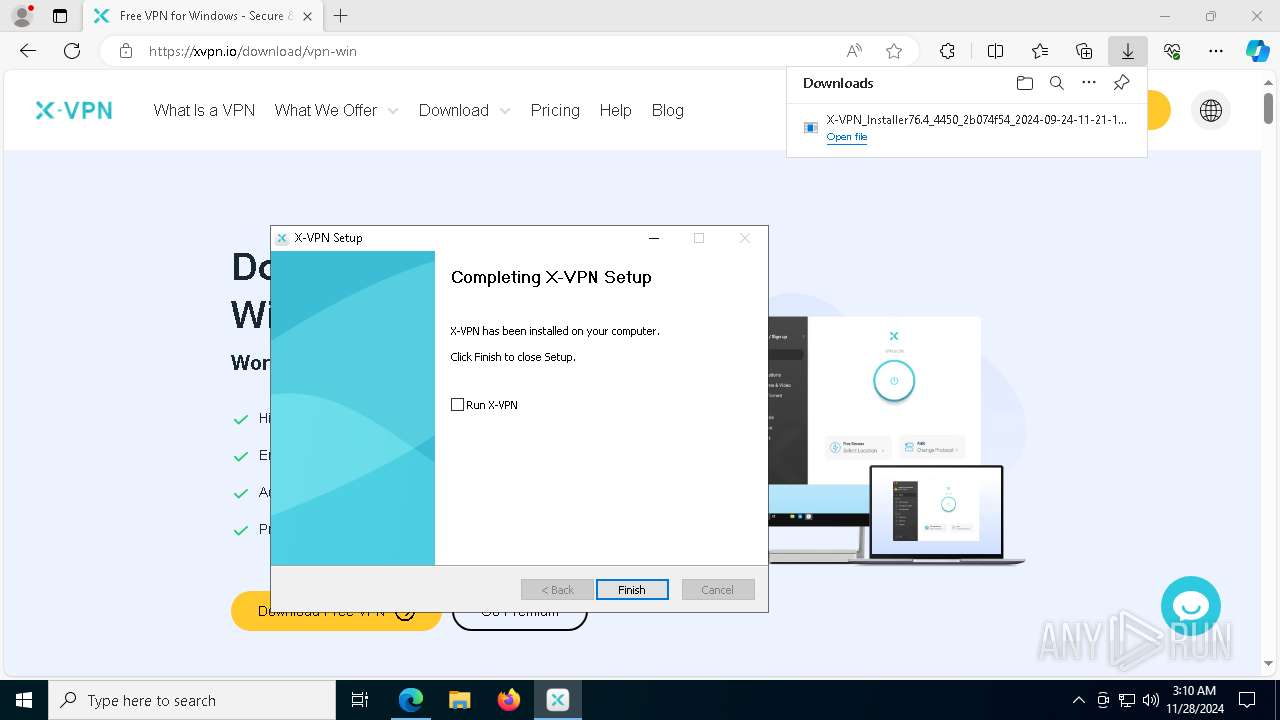
Task: Open Edge Settings and more menu
Action: pos(1216,51)
